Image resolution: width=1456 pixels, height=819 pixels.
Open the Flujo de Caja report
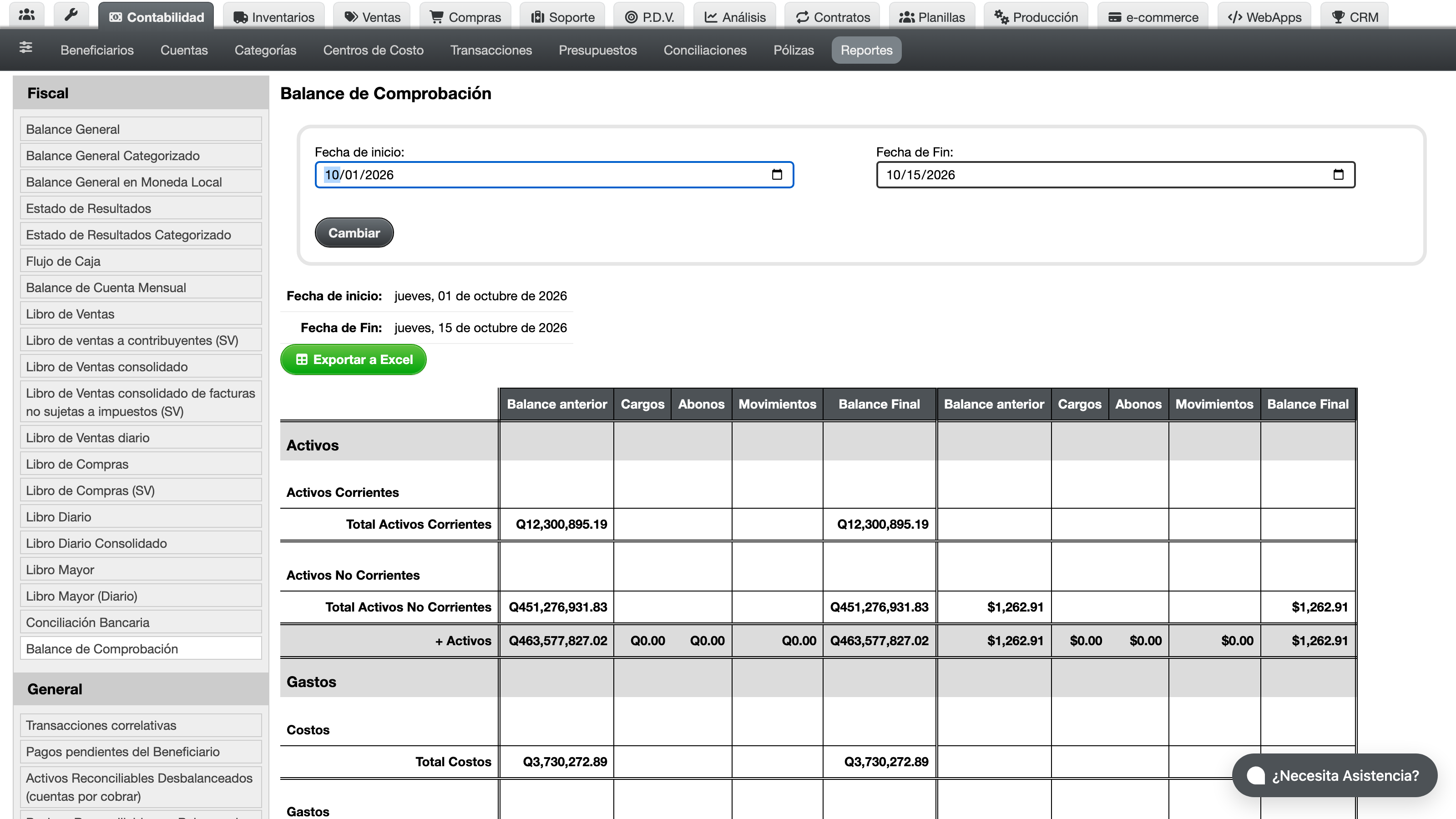coord(141,261)
